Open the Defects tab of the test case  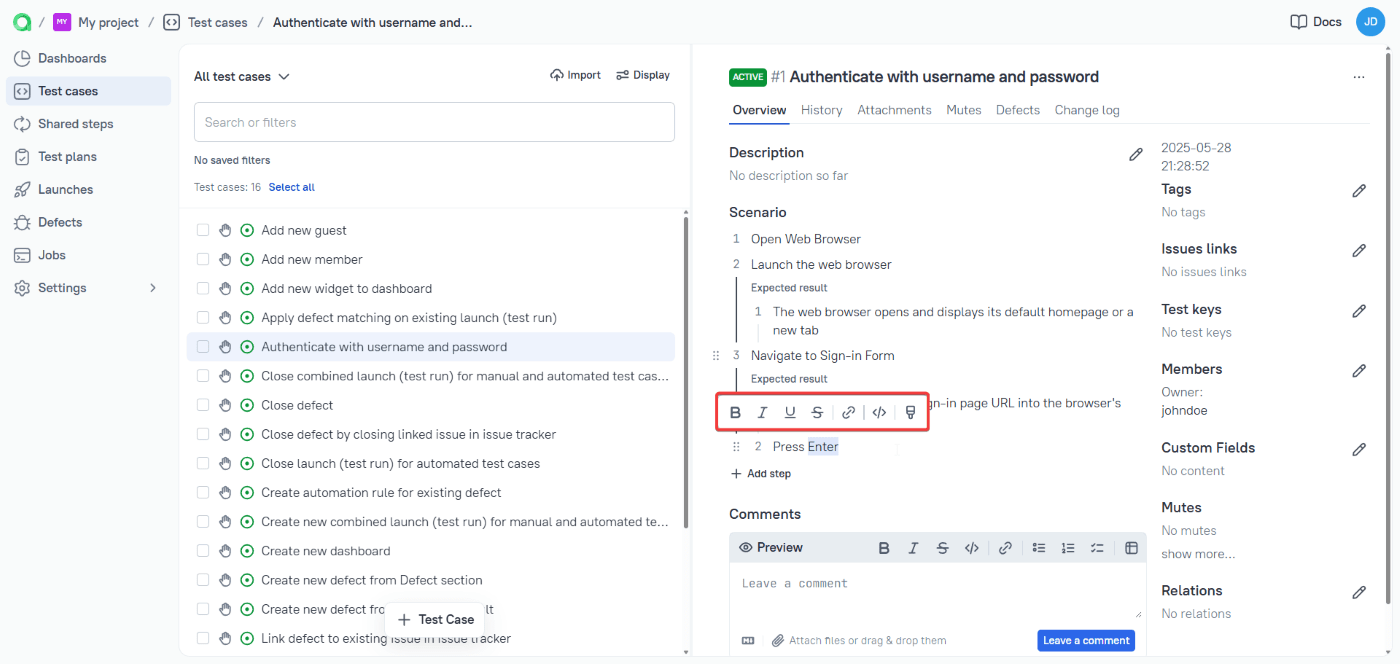coord(1017,110)
